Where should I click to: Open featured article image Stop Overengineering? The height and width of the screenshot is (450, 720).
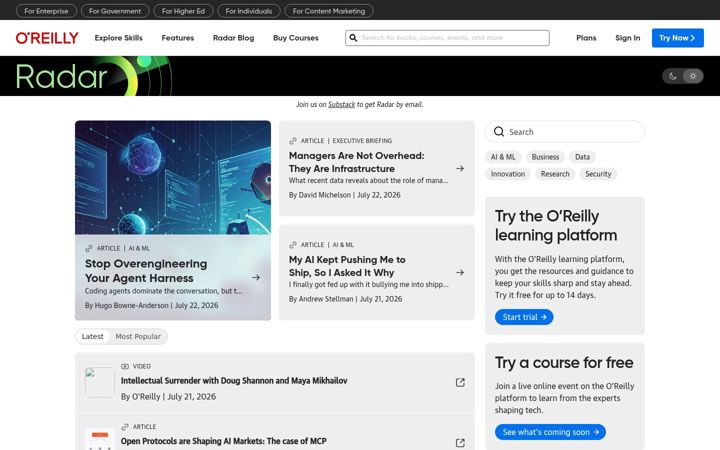point(173,178)
